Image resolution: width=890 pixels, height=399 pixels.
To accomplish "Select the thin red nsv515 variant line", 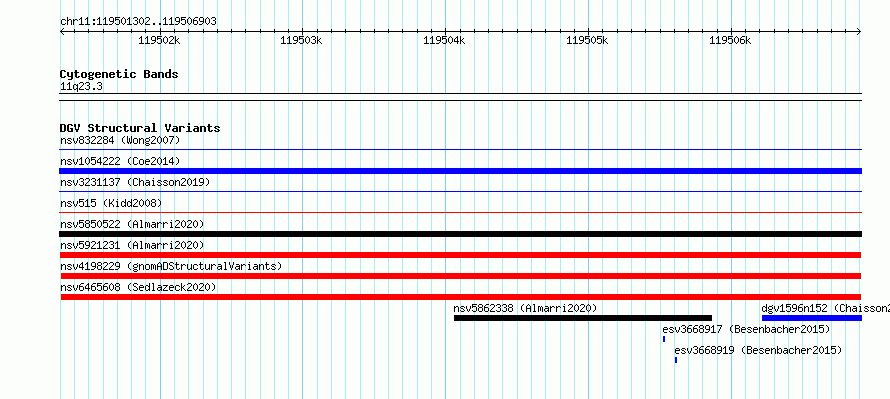I will (x=460, y=213).
